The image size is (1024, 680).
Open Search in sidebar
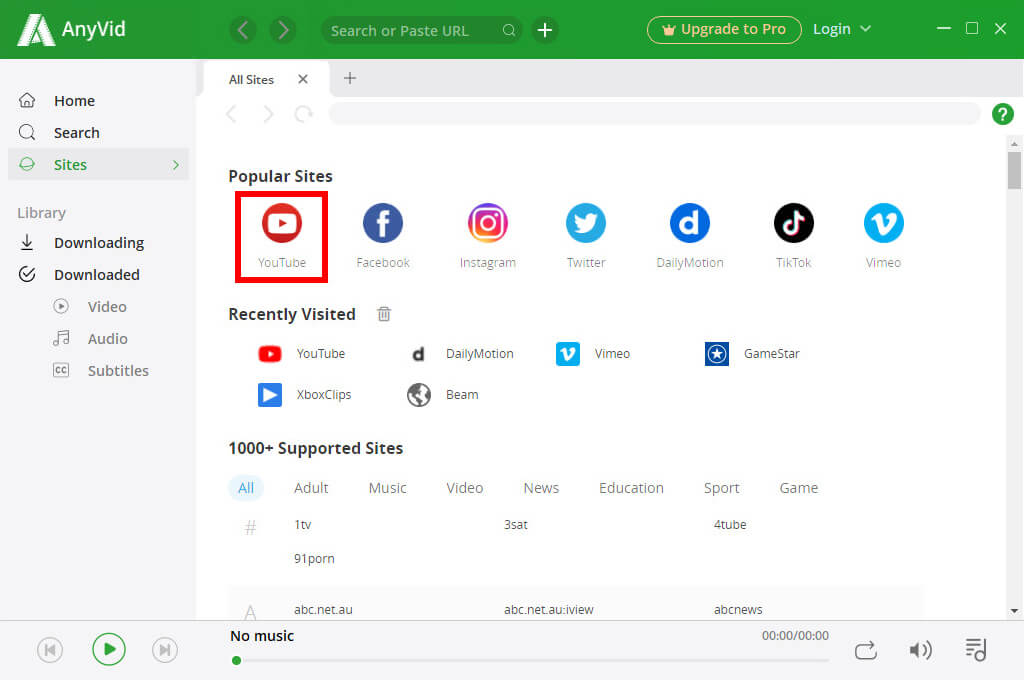pyautogui.click(x=76, y=133)
